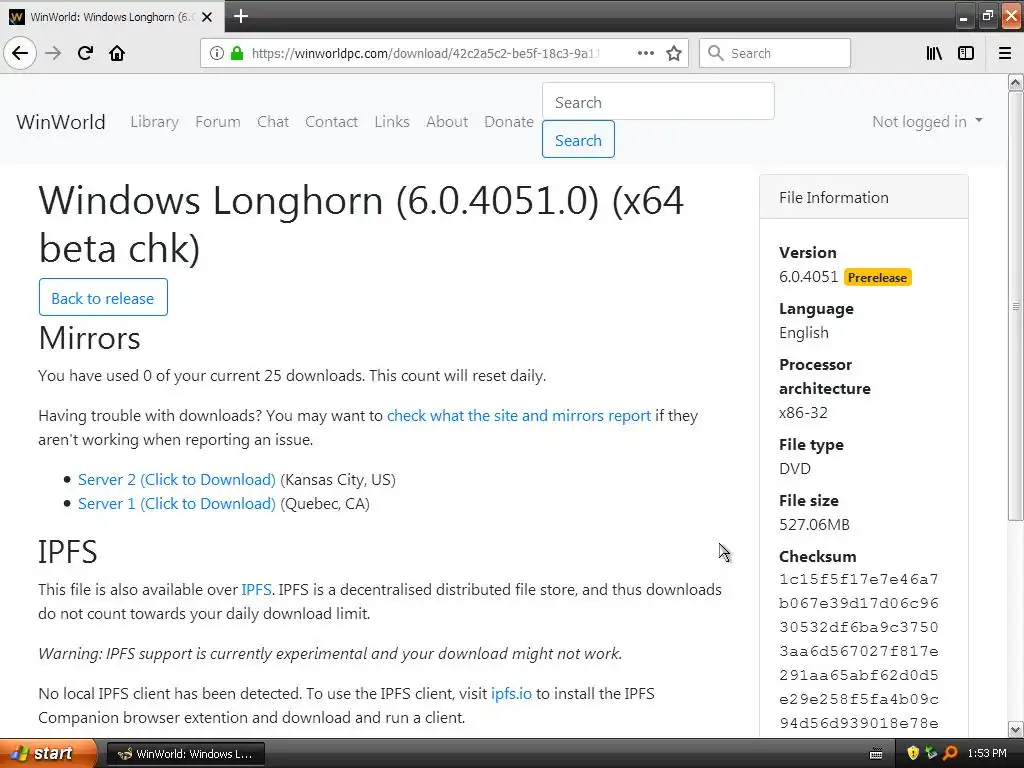
Task: Open the Links nav item
Action: coord(392,121)
